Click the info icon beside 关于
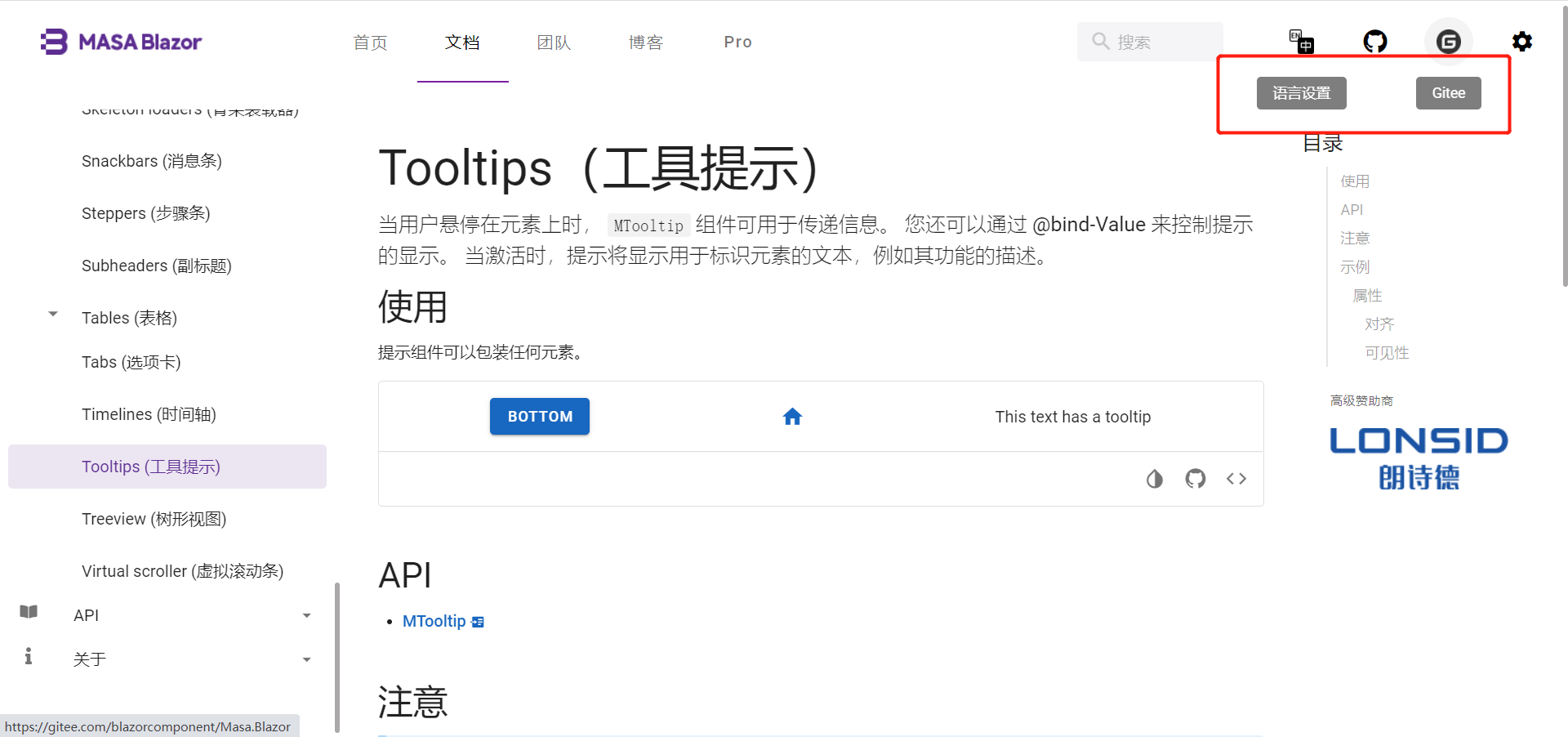The width and height of the screenshot is (1568, 737). (29, 656)
